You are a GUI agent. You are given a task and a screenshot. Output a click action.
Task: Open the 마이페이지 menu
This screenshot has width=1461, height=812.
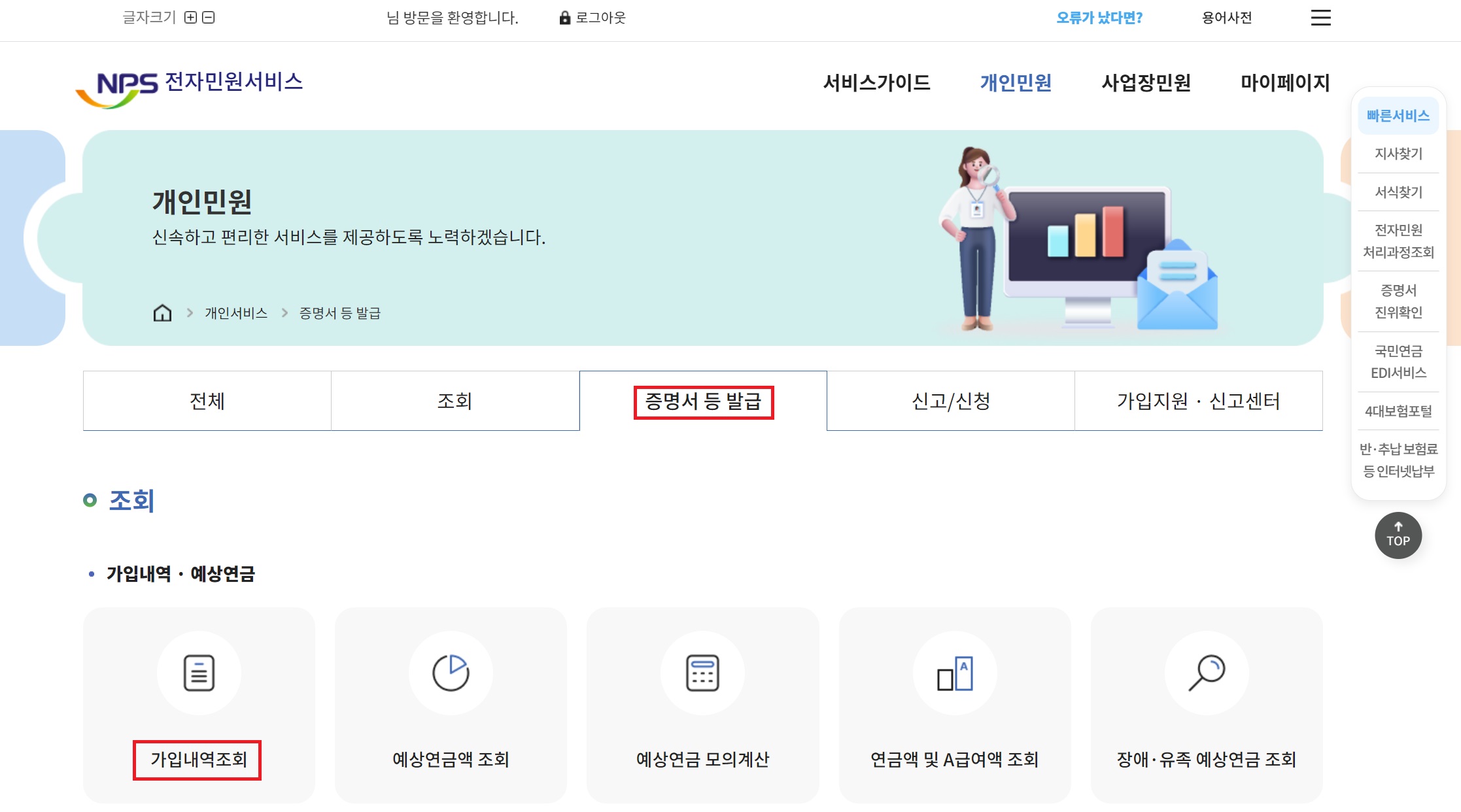(1285, 83)
